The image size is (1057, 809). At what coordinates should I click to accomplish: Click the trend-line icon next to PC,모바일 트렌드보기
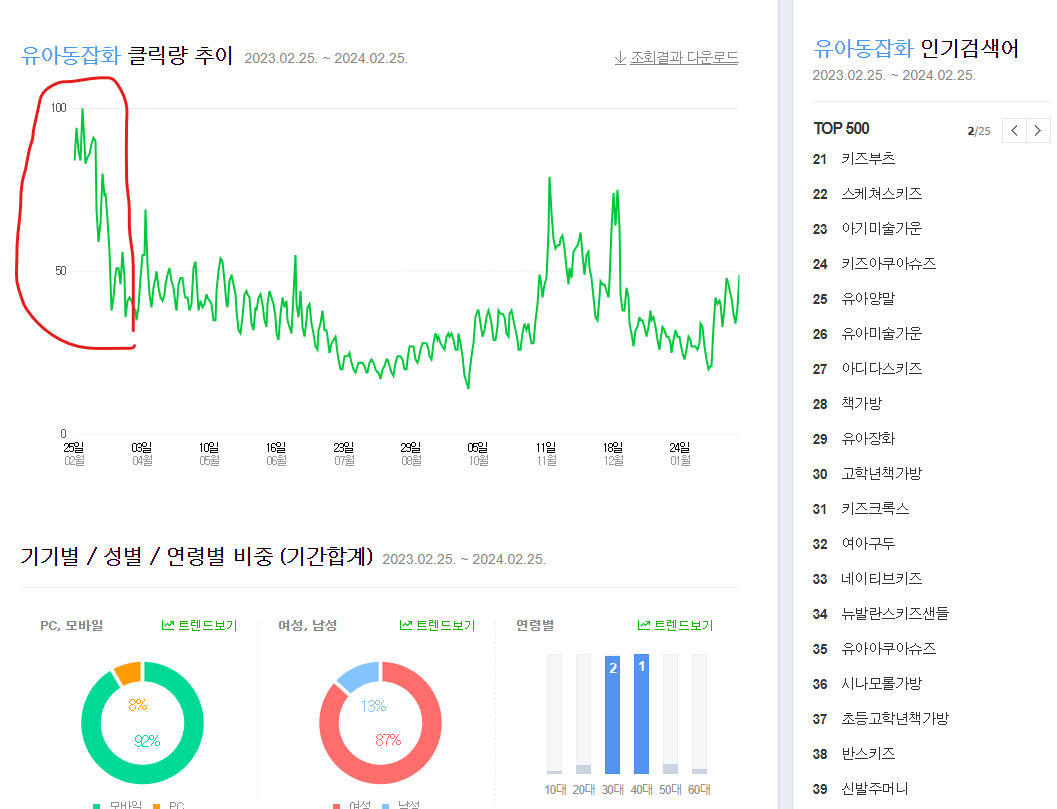click(x=168, y=624)
